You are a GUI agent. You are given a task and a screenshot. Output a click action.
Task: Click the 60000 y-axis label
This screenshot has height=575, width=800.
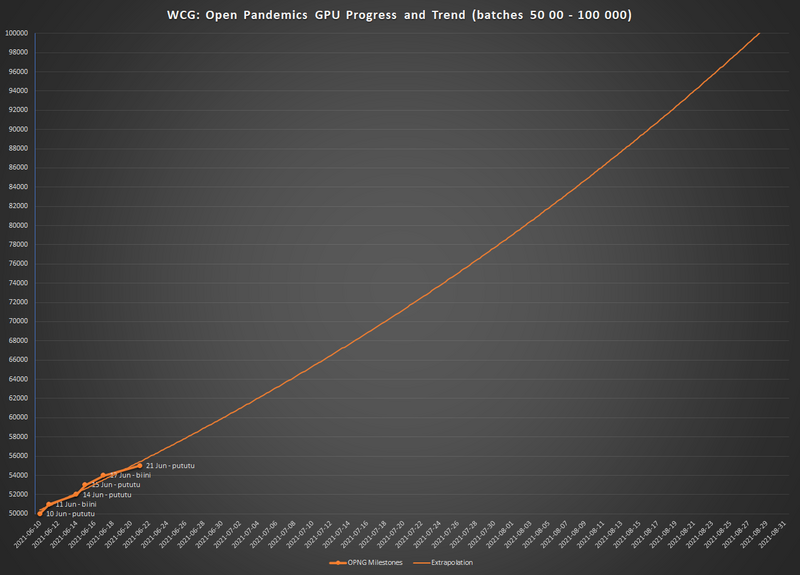click(x=18, y=418)
